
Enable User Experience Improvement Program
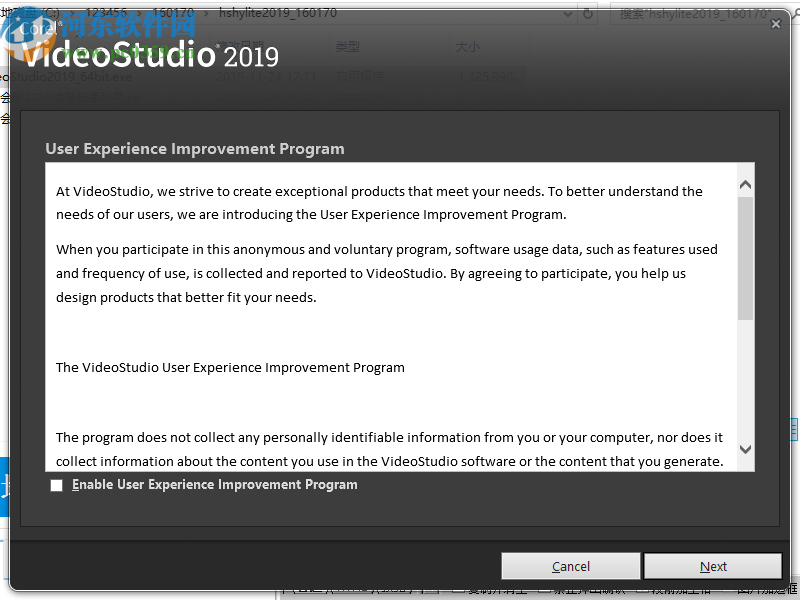coord(56,485)
